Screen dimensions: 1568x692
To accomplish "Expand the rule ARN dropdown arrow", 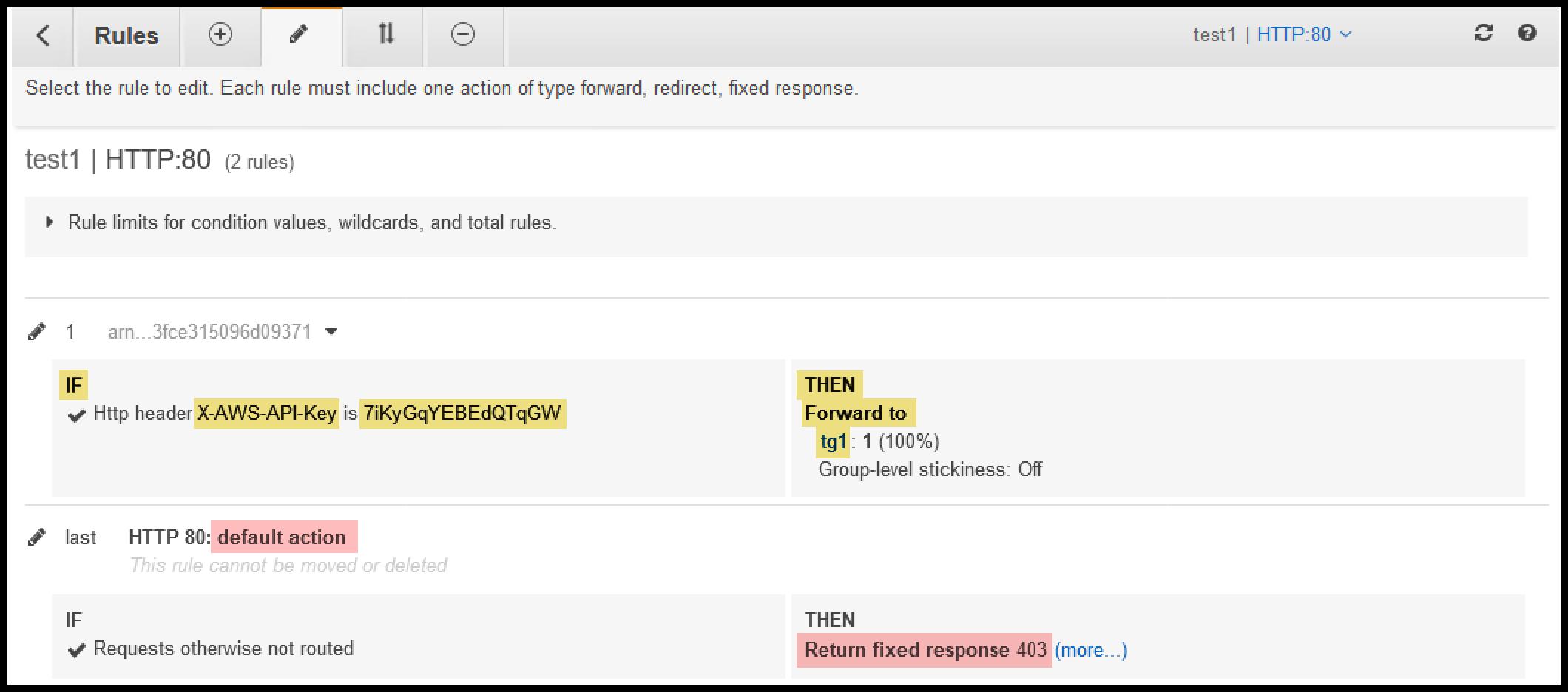I will click(331, 331).
